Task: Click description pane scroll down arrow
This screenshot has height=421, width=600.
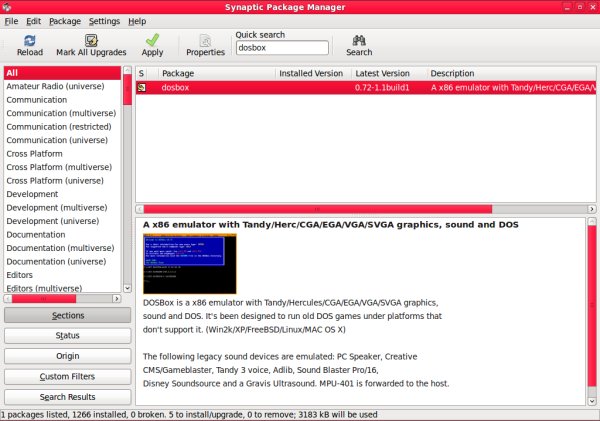Action: coord(592,401)
